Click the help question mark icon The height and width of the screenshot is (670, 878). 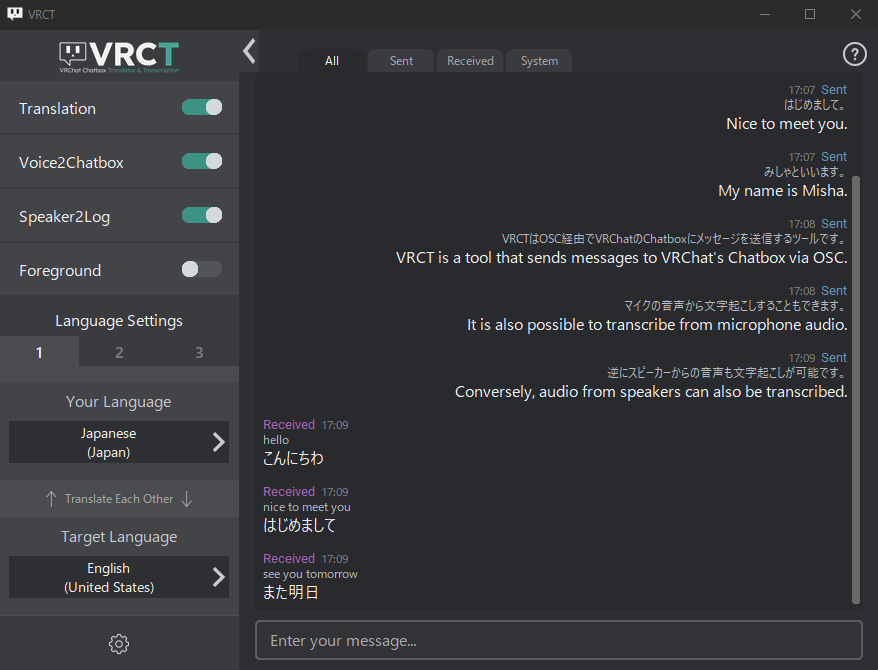(x=853, y=53)
